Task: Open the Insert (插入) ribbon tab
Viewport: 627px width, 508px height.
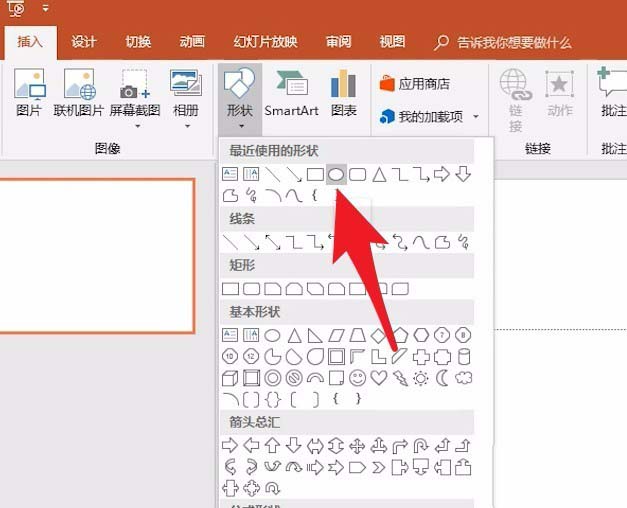Action: (30, 42)
